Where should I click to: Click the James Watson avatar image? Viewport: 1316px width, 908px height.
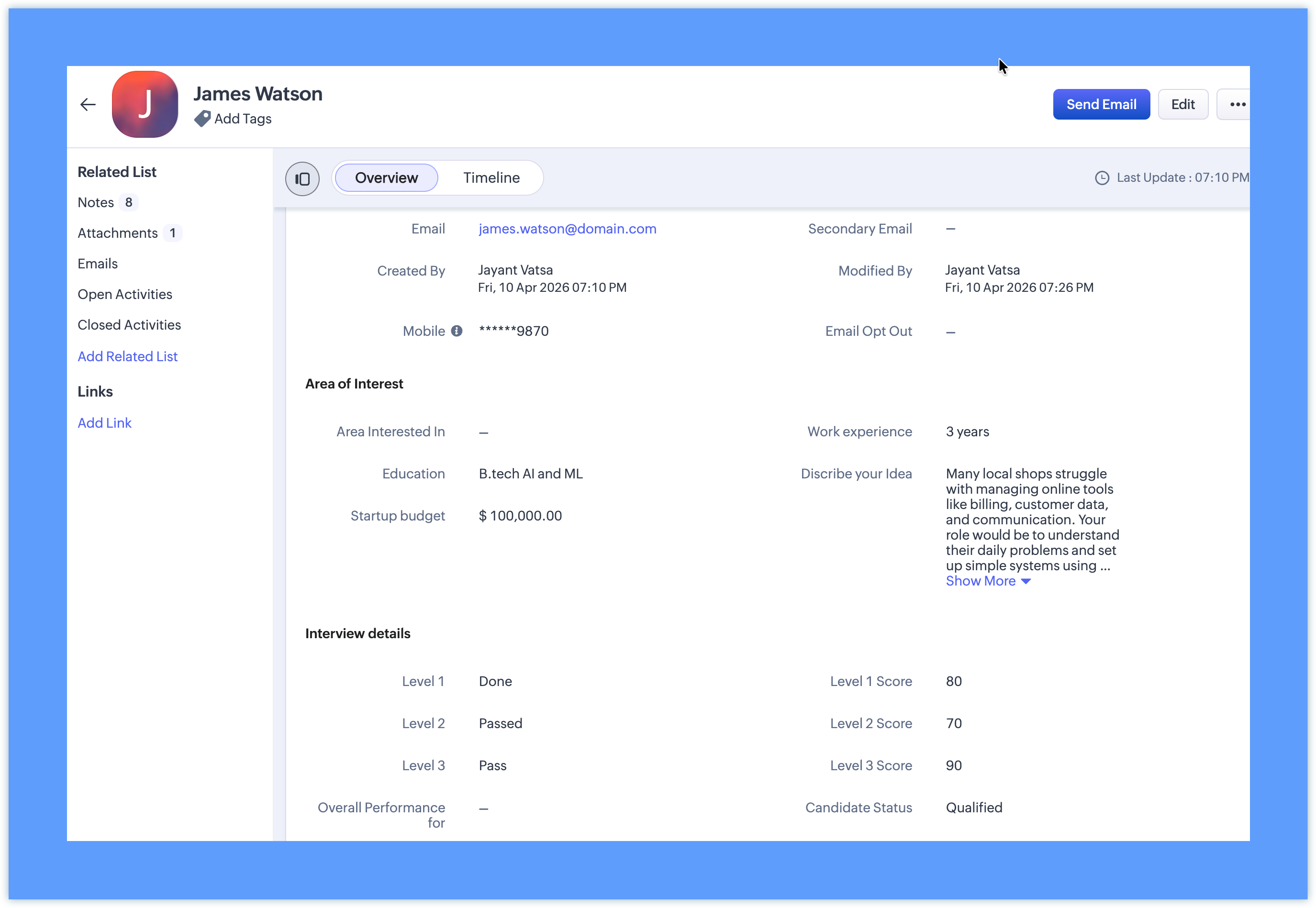click(x=145, y=104)
